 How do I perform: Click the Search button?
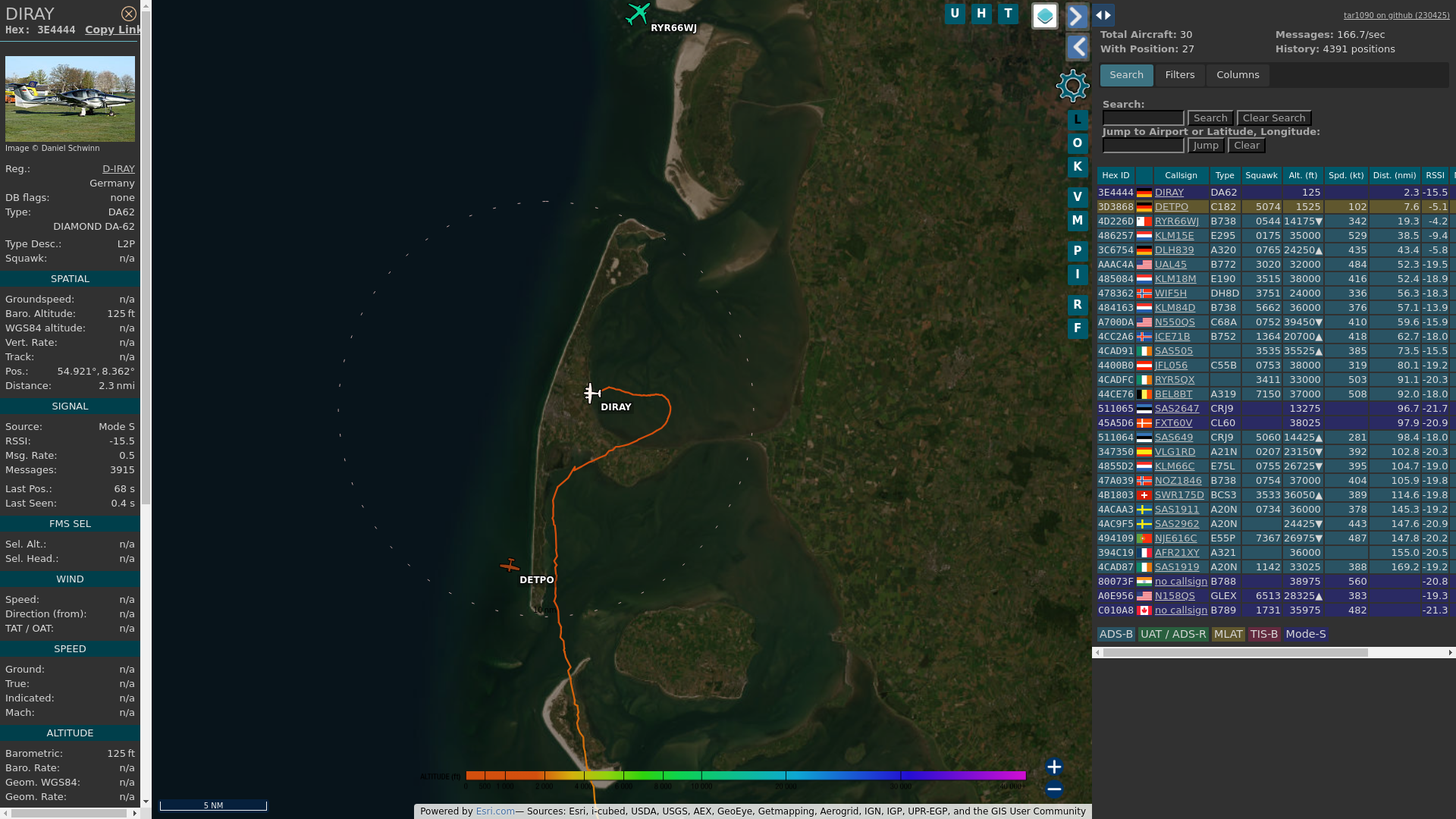pyautogui.click(x=1210, y=118)
